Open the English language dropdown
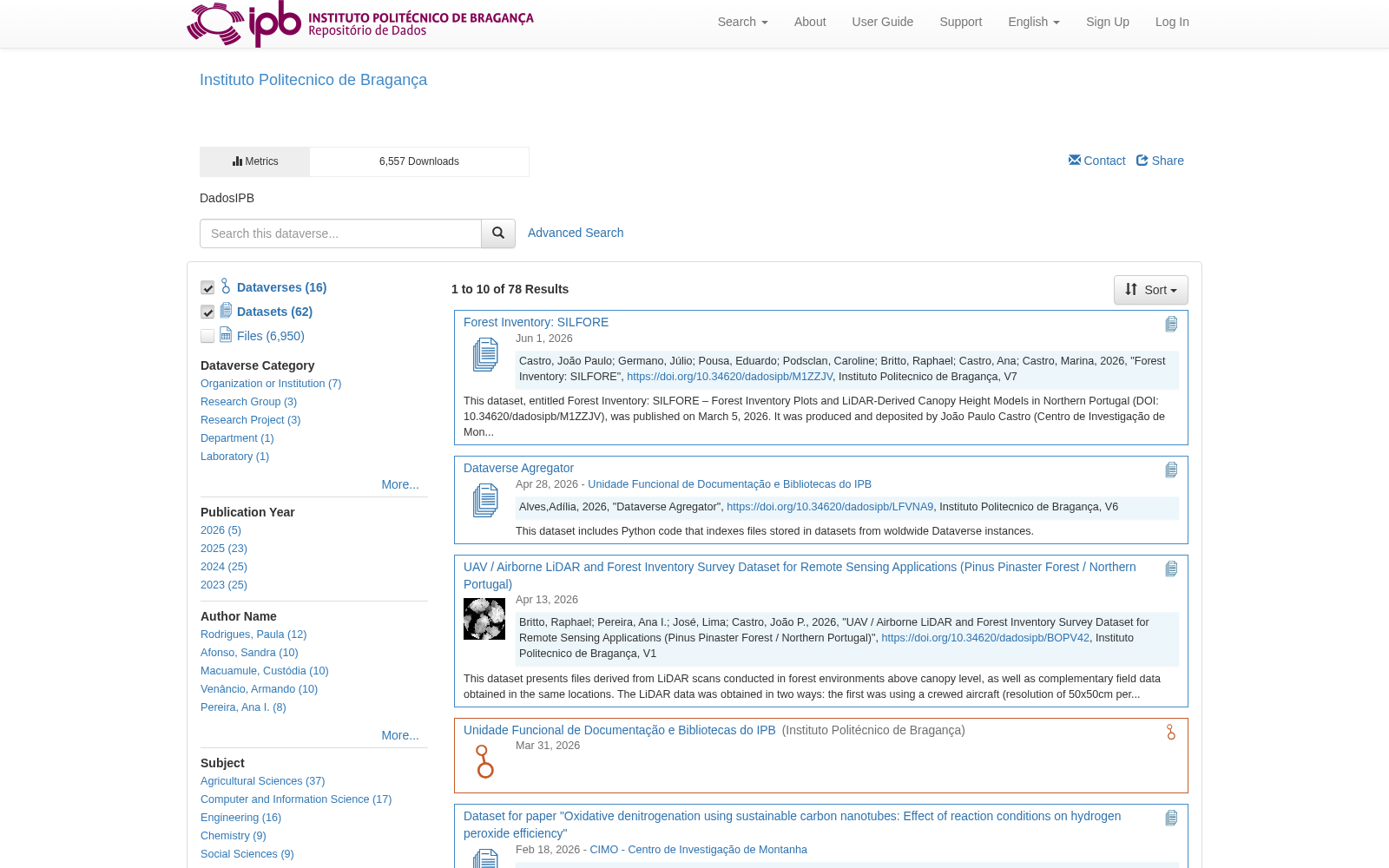The height and width of the screenshot is (868, 1389). click(x=1034, y=22)
